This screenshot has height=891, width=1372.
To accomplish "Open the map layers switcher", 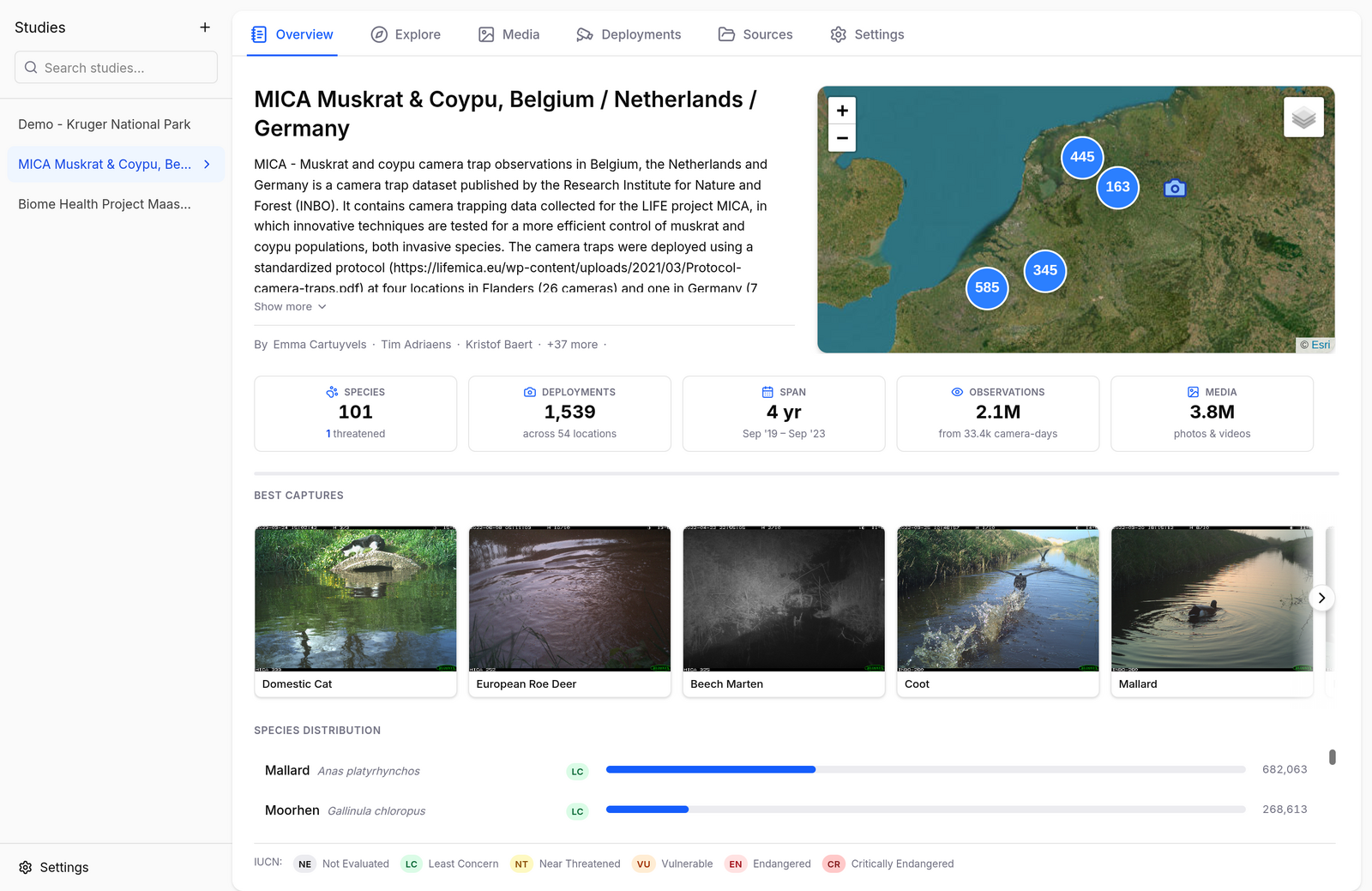I will (x=1303, y=117).
